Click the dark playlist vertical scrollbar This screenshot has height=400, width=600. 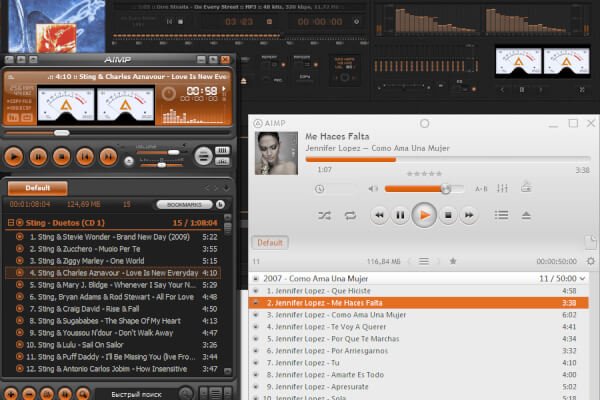228,294
